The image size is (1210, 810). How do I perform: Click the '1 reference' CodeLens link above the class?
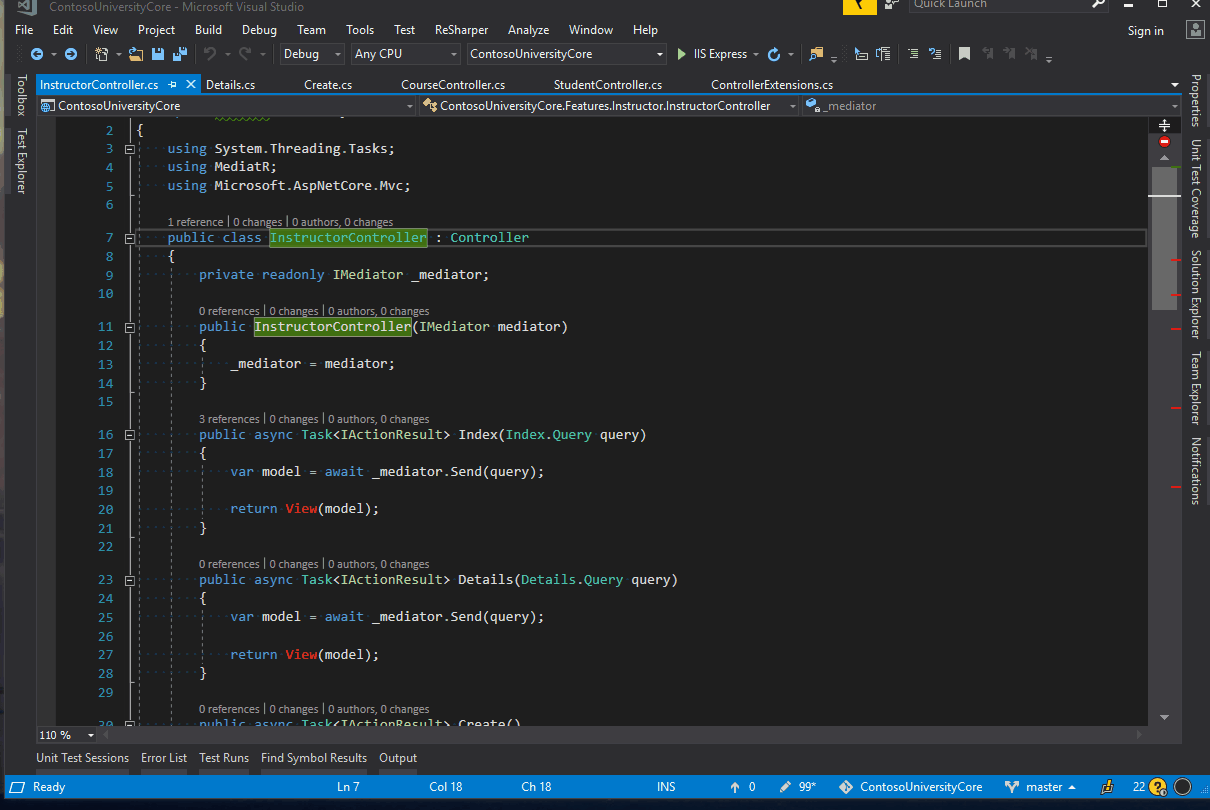pyautogui.click(x=196, y=222)
